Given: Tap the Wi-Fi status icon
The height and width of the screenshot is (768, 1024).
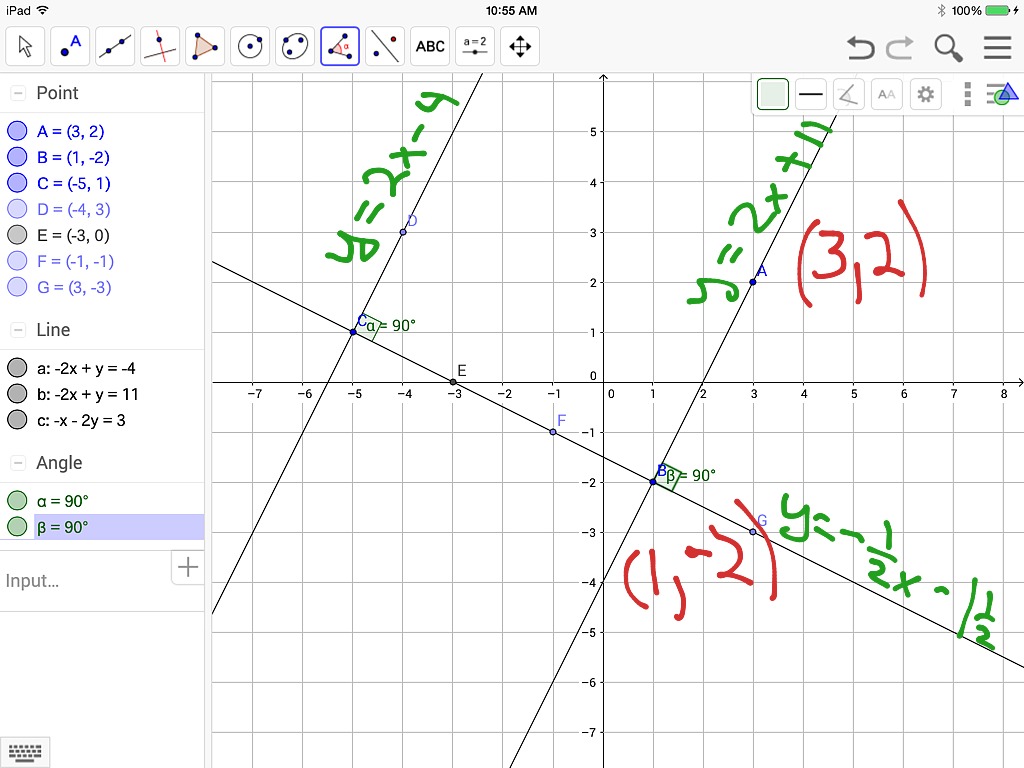Looking at the screenshot, I should pos(42,10).
